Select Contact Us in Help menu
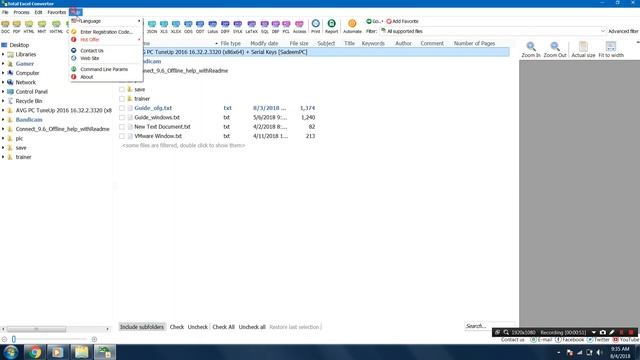The height and width of the screenshot is (360, 640). 106,51
